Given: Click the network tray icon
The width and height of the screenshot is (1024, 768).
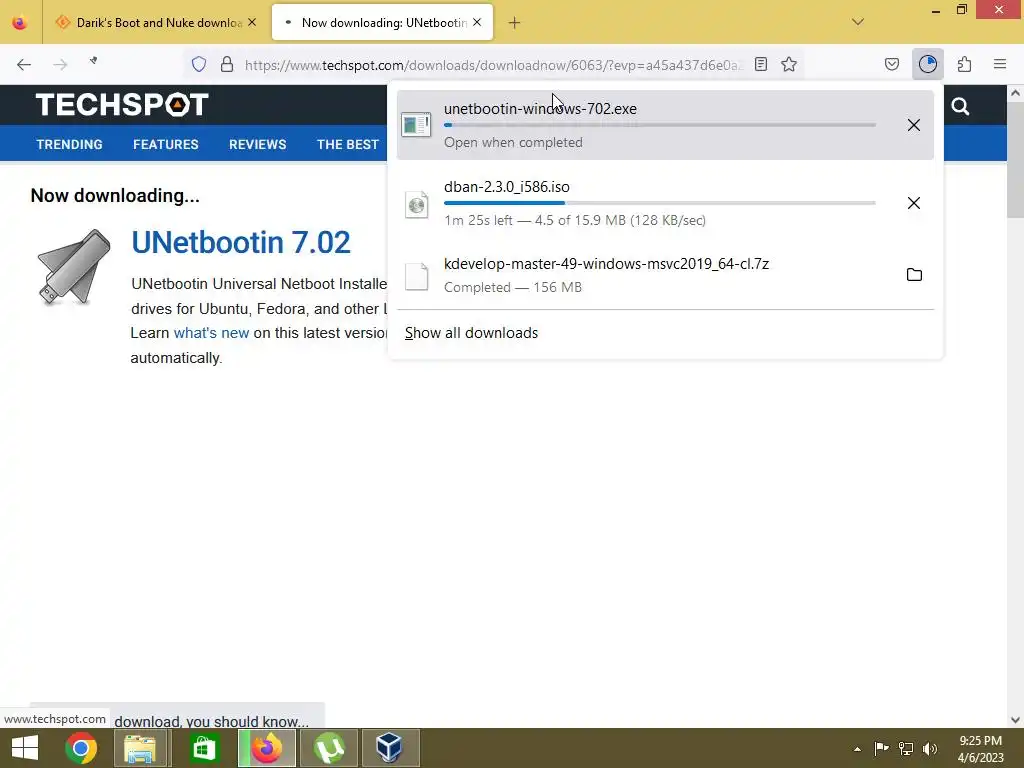Looking at the screenshot, I should click(905, 748).
